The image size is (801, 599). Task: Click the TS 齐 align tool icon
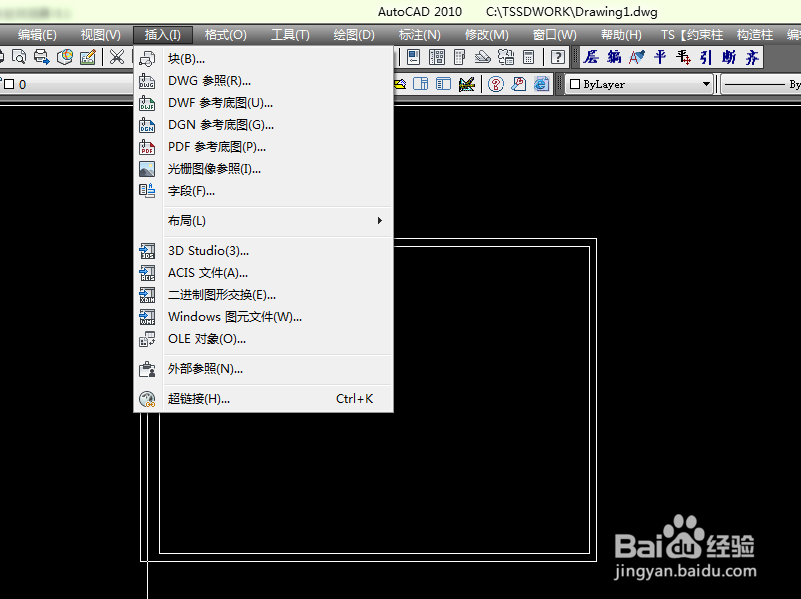point(752,57)
